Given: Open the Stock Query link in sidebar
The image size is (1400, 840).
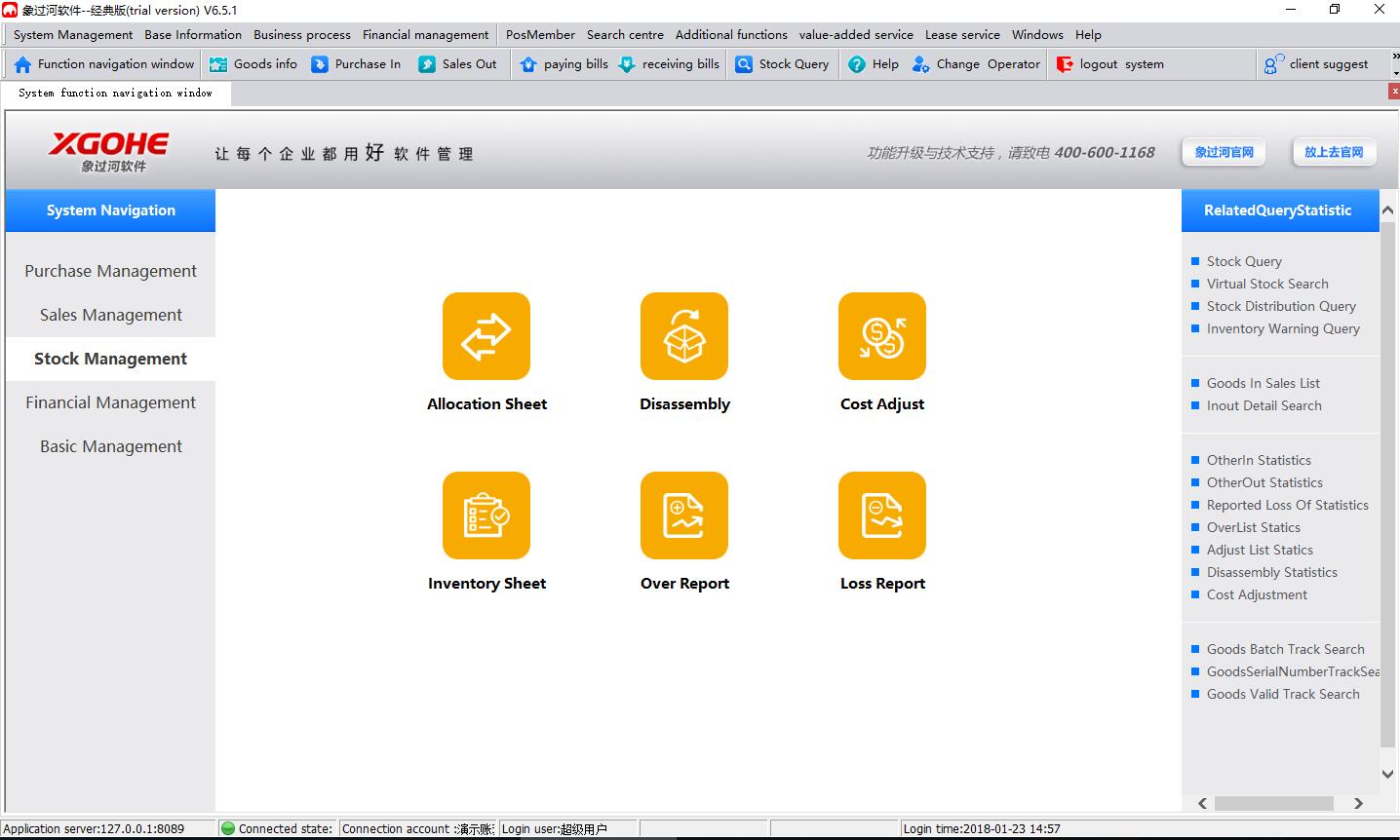Looking at the screenshot, I should [1244, 261].
